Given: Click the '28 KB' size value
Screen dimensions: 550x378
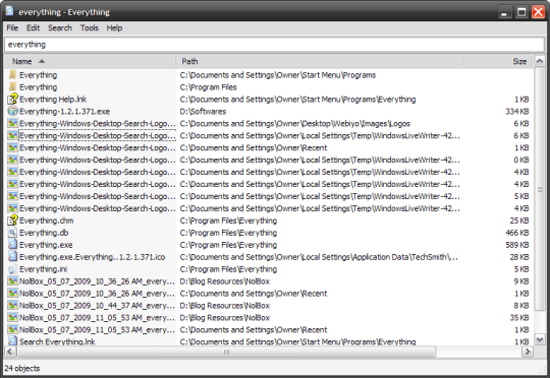Looking at the screenshot, I should [x=519, y=257].
